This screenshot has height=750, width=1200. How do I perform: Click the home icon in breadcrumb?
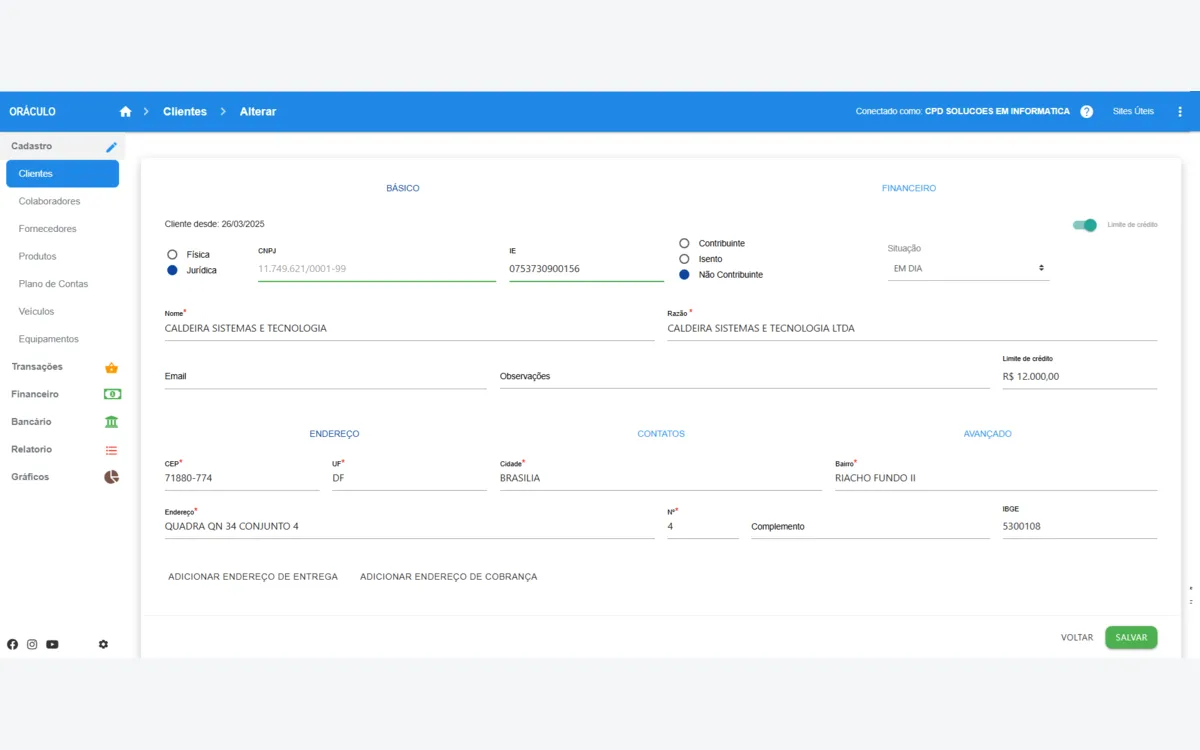tap(125, 112)
